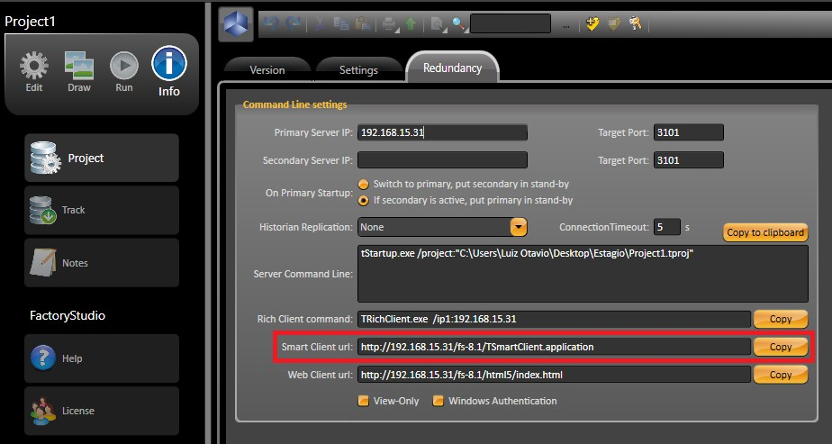
Task: Click the Project1 title text
Action: pos(30,22)
